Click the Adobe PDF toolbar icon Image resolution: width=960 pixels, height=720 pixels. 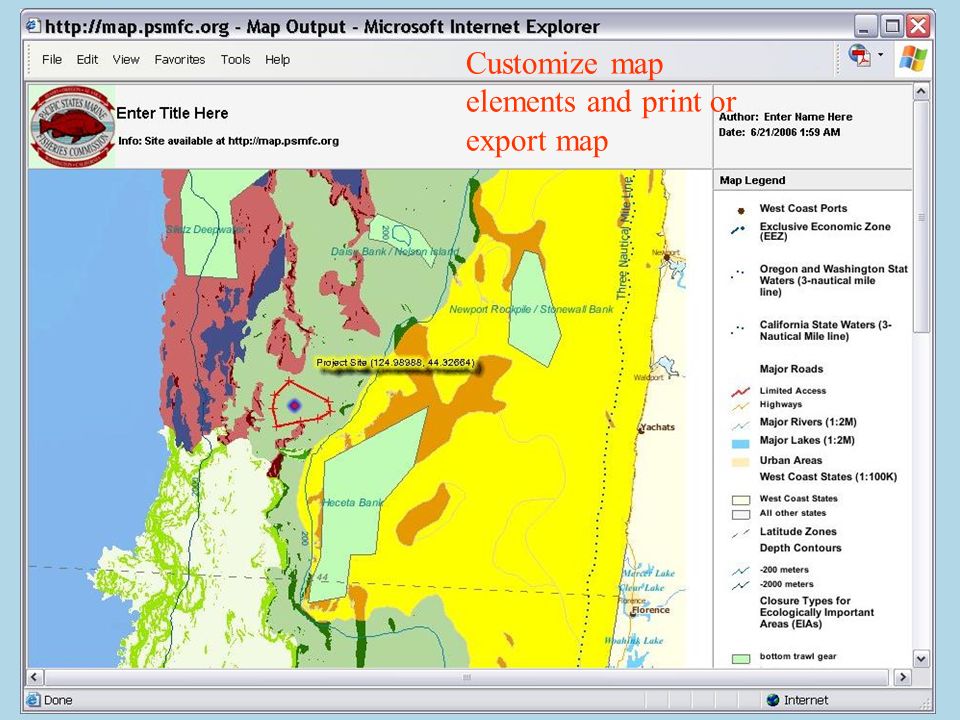coord(860,55)
